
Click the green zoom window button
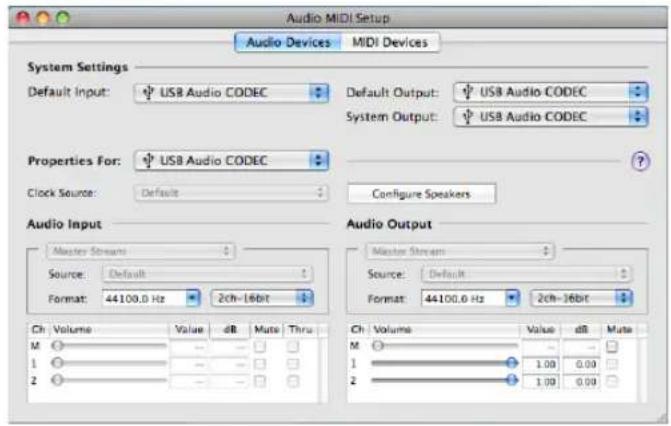click(63, 18)
